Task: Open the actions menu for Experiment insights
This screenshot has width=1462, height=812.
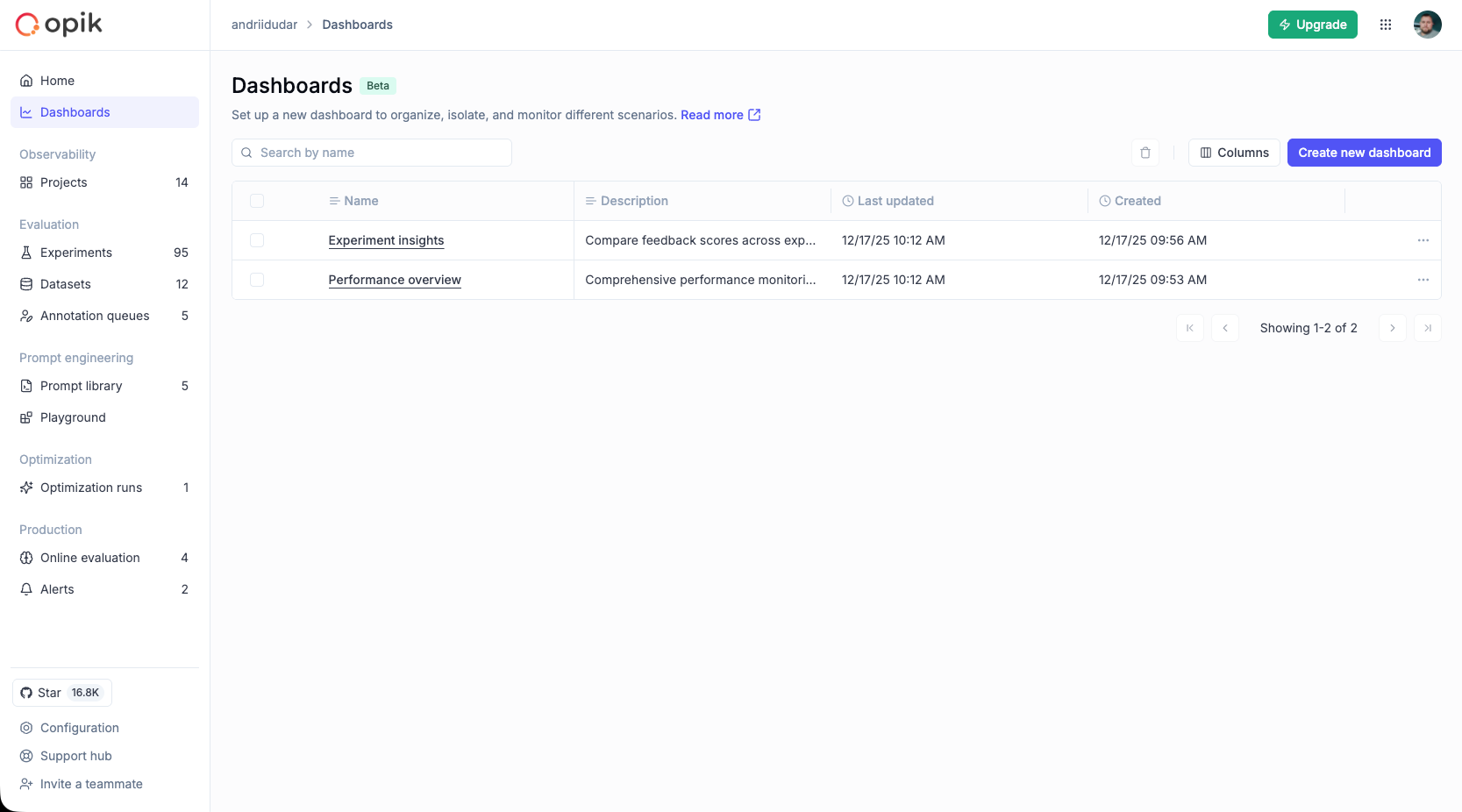Action: click(x=1423, y=240)
